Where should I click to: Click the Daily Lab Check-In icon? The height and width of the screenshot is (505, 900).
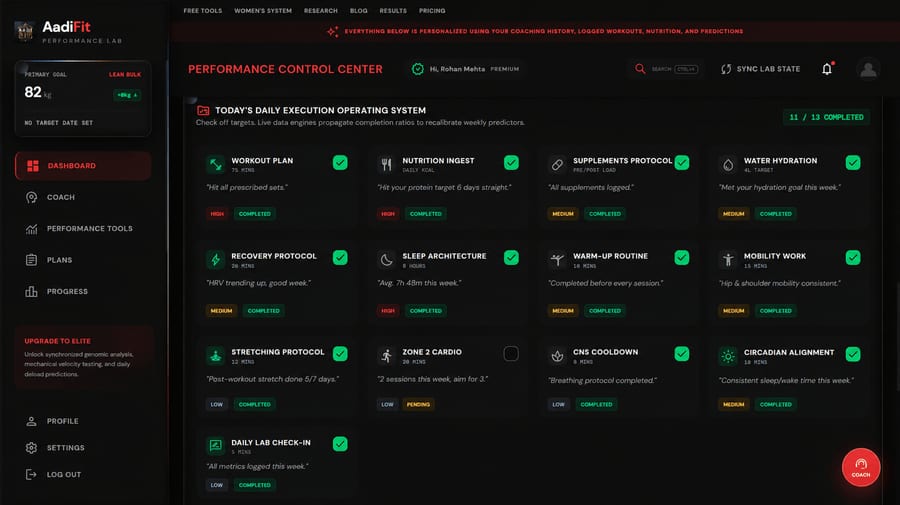click(215, 446)
